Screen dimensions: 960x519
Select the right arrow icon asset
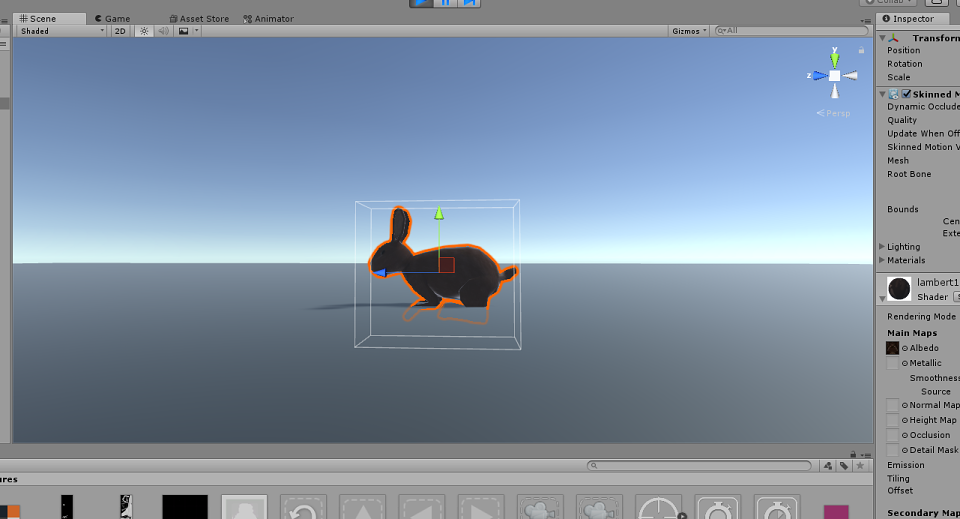(481, 507)
